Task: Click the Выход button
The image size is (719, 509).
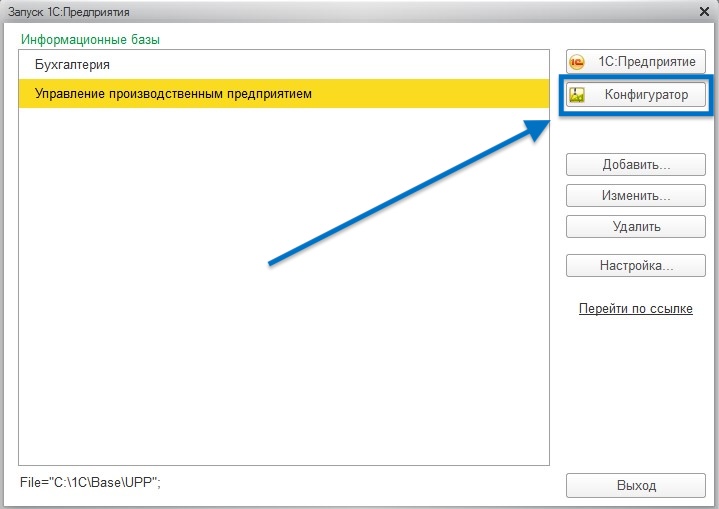Action: (x=636, y=485)
